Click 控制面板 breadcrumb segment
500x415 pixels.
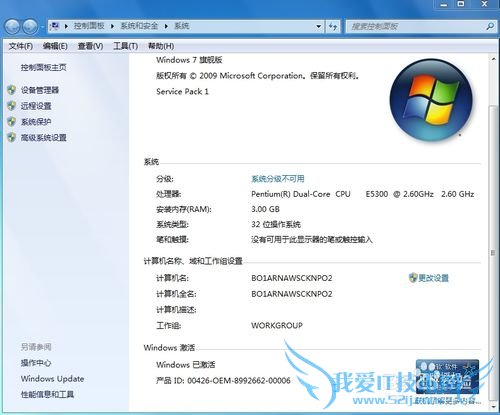click(x=89, y=26)
